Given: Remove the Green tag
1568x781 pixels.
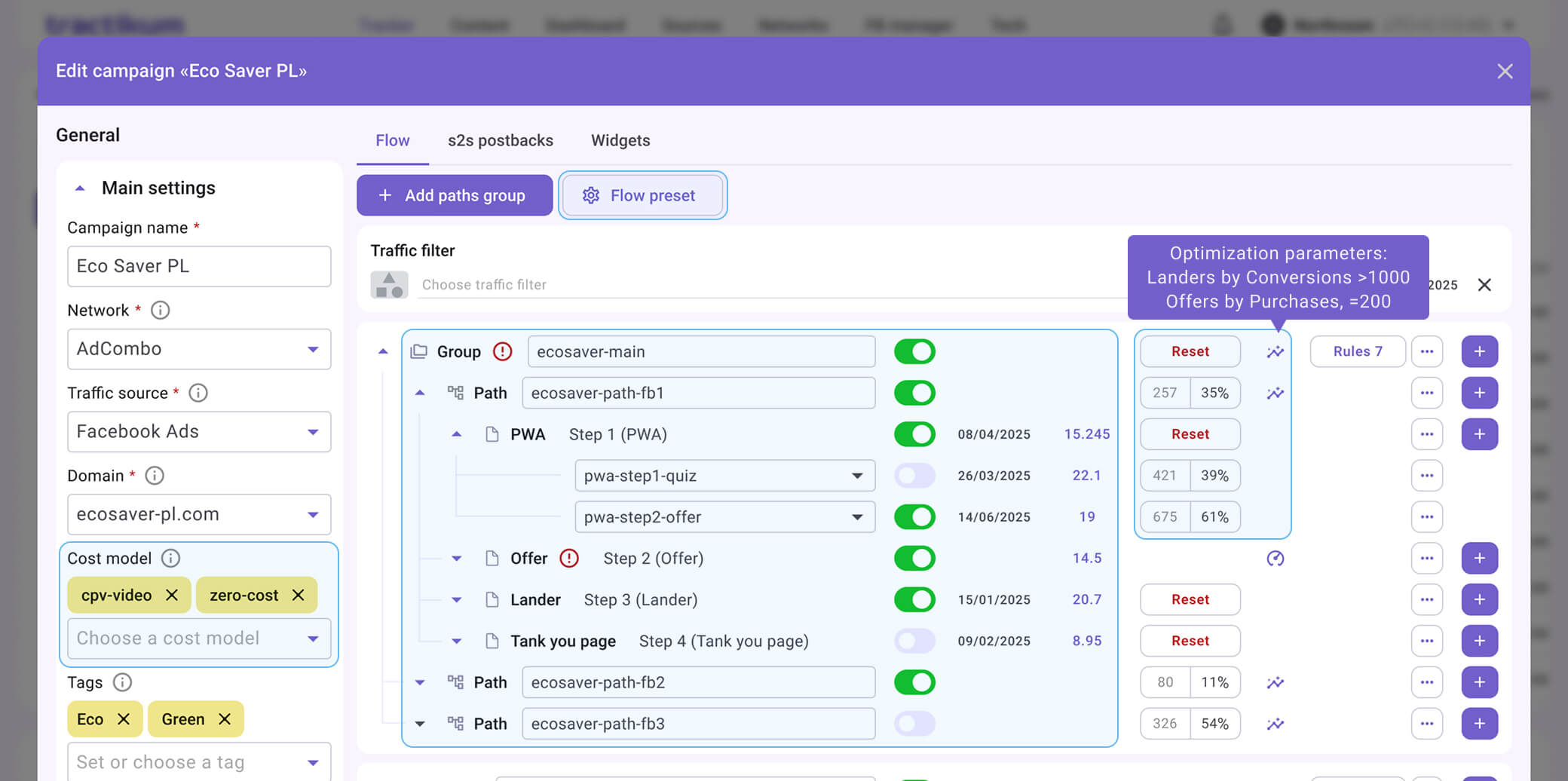Looking at the screenshot, I should 225,719.
